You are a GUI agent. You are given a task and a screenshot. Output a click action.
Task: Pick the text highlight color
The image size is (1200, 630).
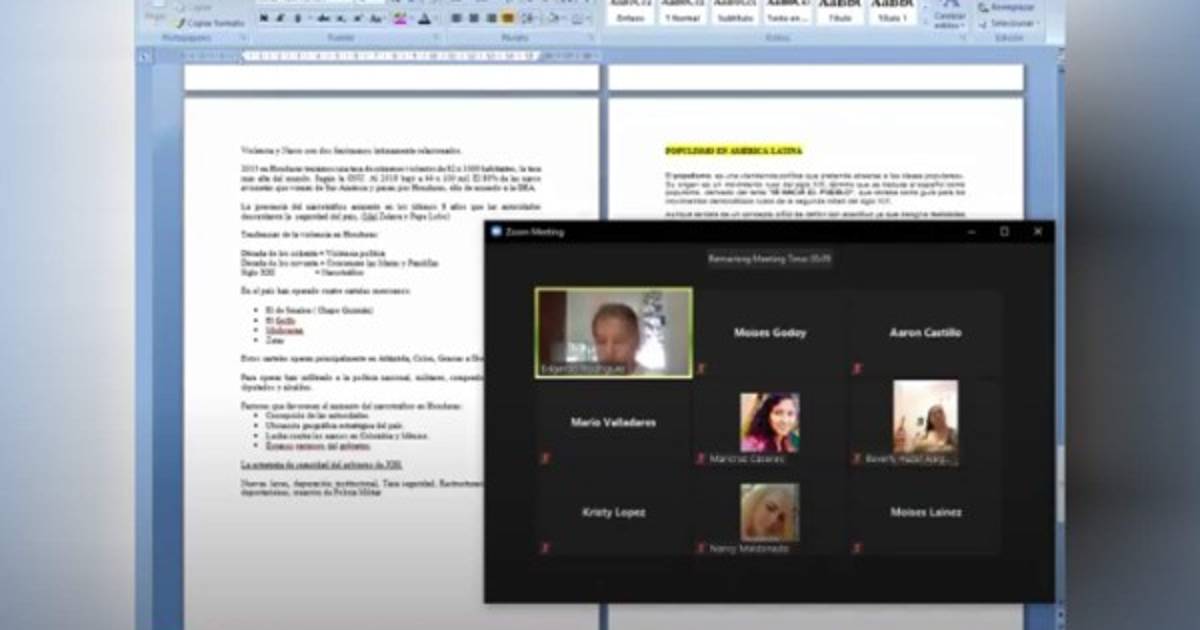click(401, 18)
